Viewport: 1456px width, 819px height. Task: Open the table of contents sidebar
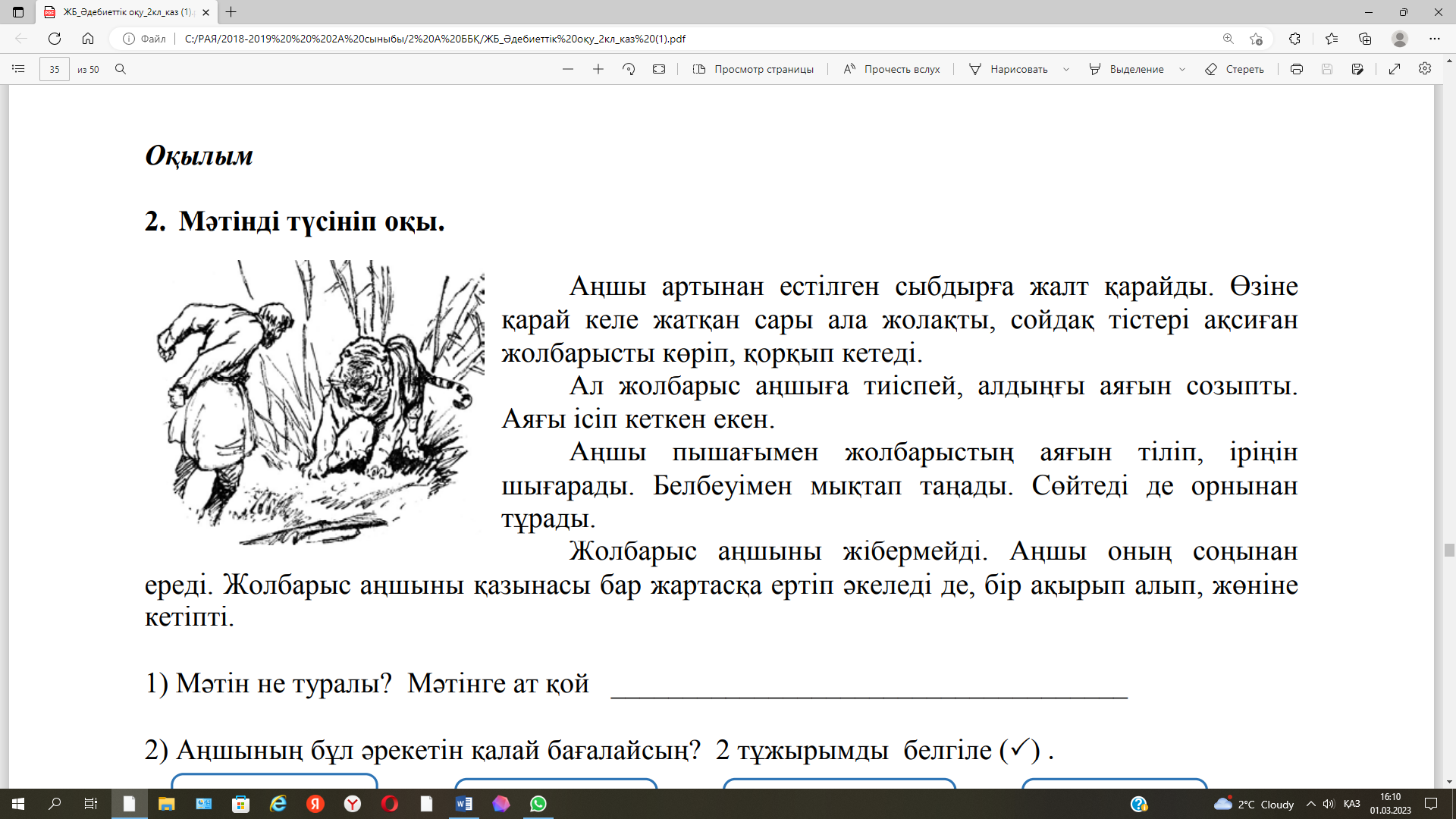19,69
